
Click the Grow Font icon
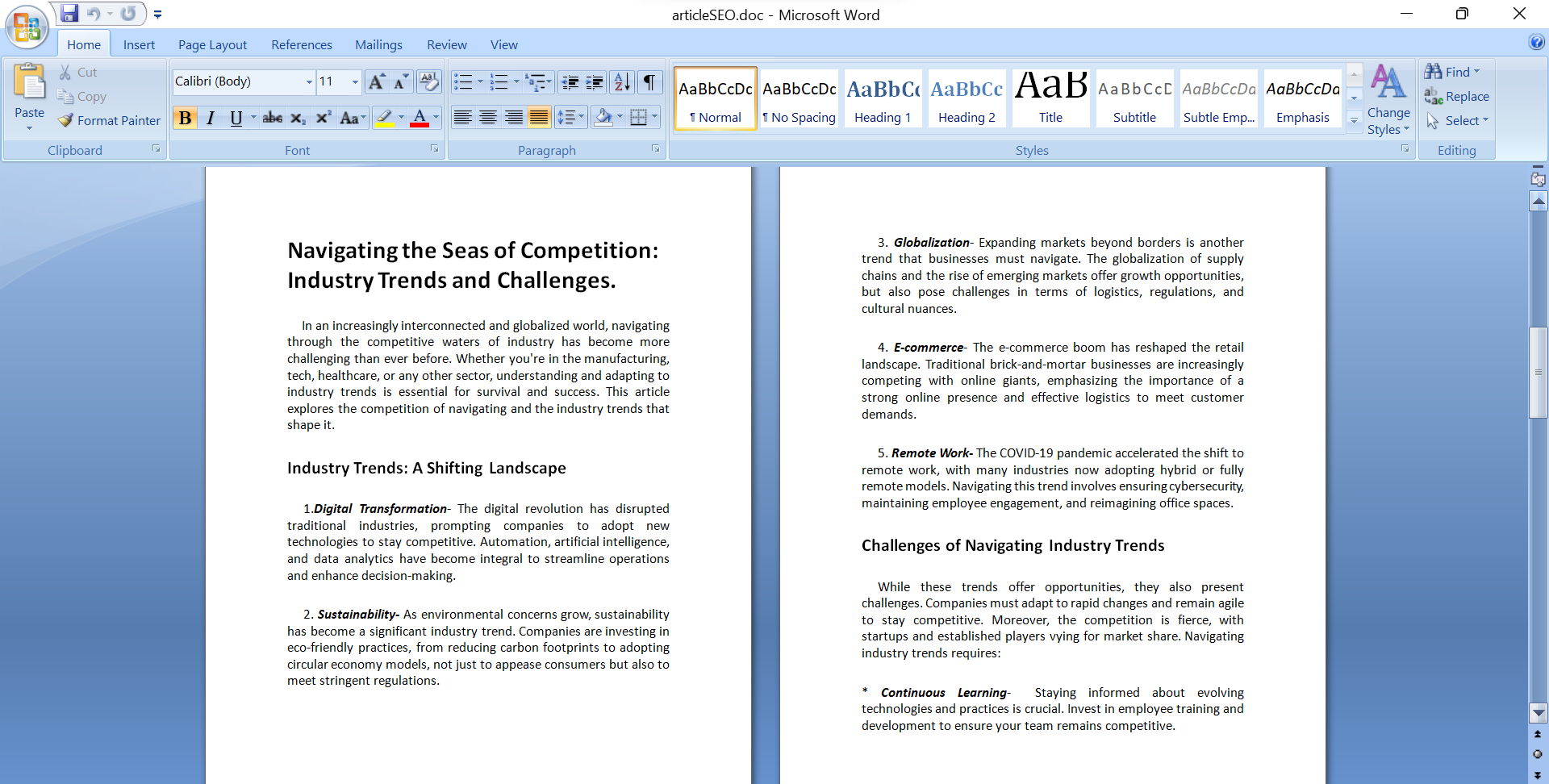pos(376,81)
